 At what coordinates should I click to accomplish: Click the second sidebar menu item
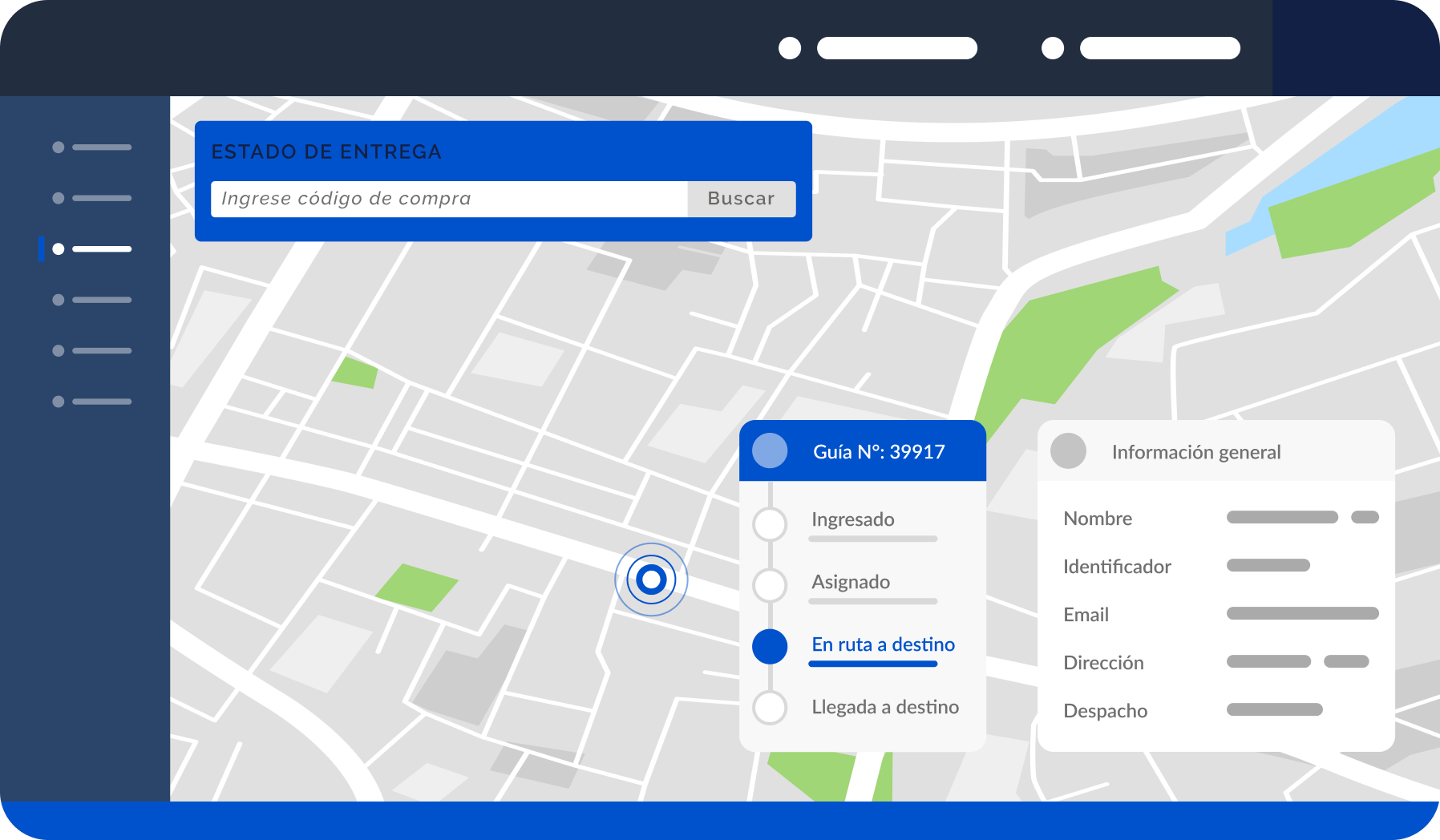tap(92, 198)
